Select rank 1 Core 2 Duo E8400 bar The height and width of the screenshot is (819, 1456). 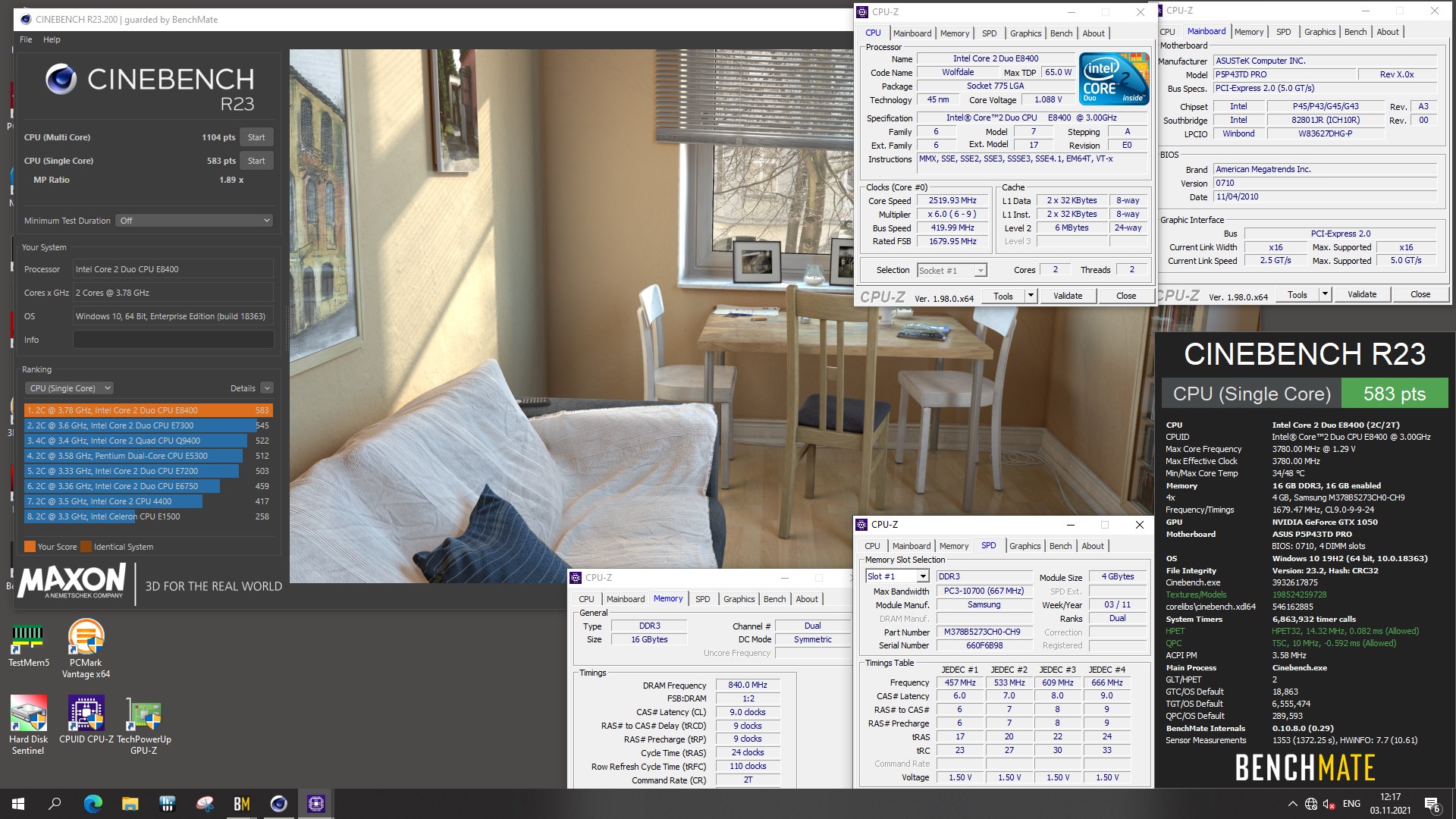148,410
